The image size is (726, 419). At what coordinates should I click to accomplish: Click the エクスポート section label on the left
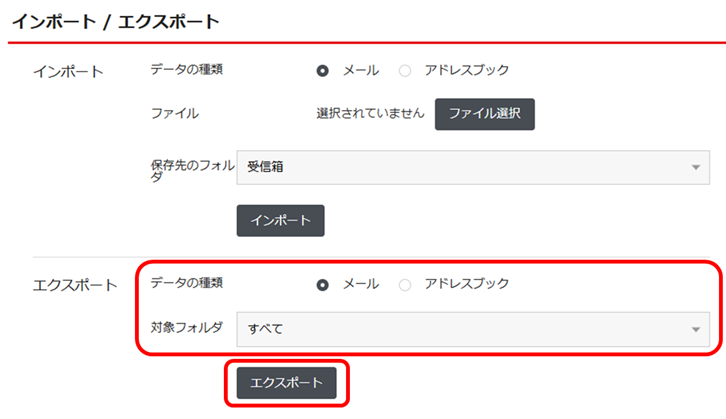tap(75, 285)
